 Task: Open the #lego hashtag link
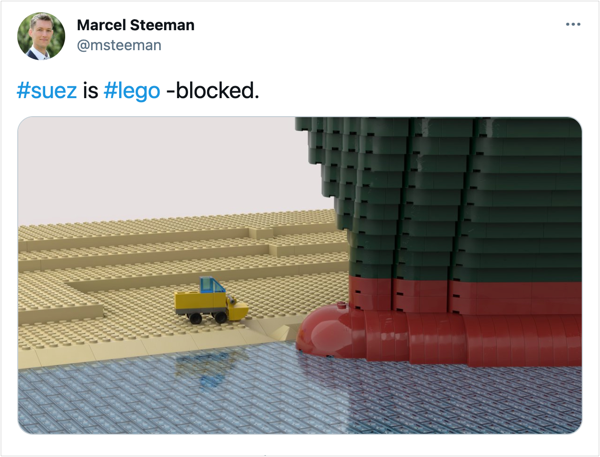[132, 91]
